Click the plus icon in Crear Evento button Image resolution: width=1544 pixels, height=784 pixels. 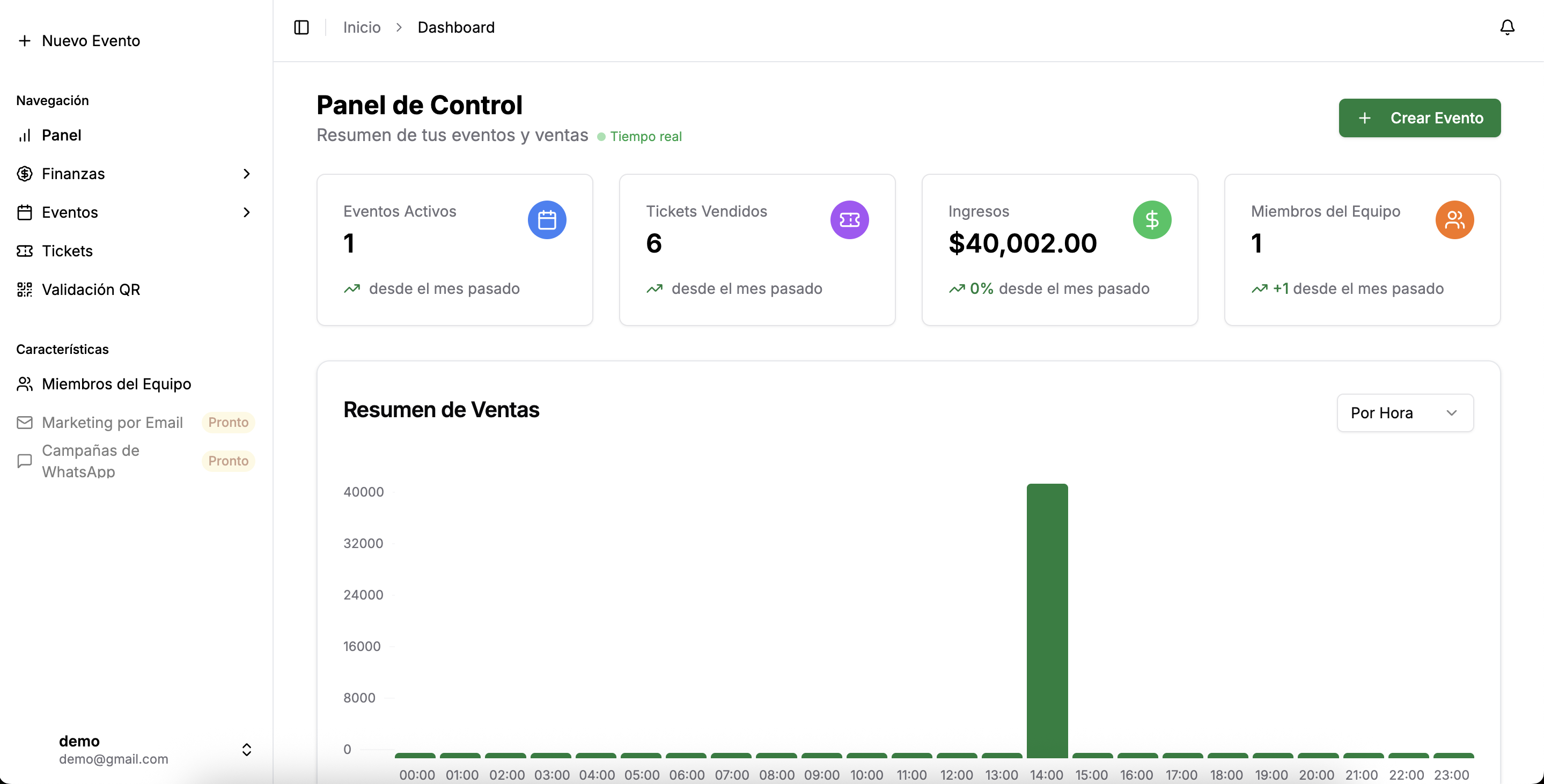(1365, 118)
